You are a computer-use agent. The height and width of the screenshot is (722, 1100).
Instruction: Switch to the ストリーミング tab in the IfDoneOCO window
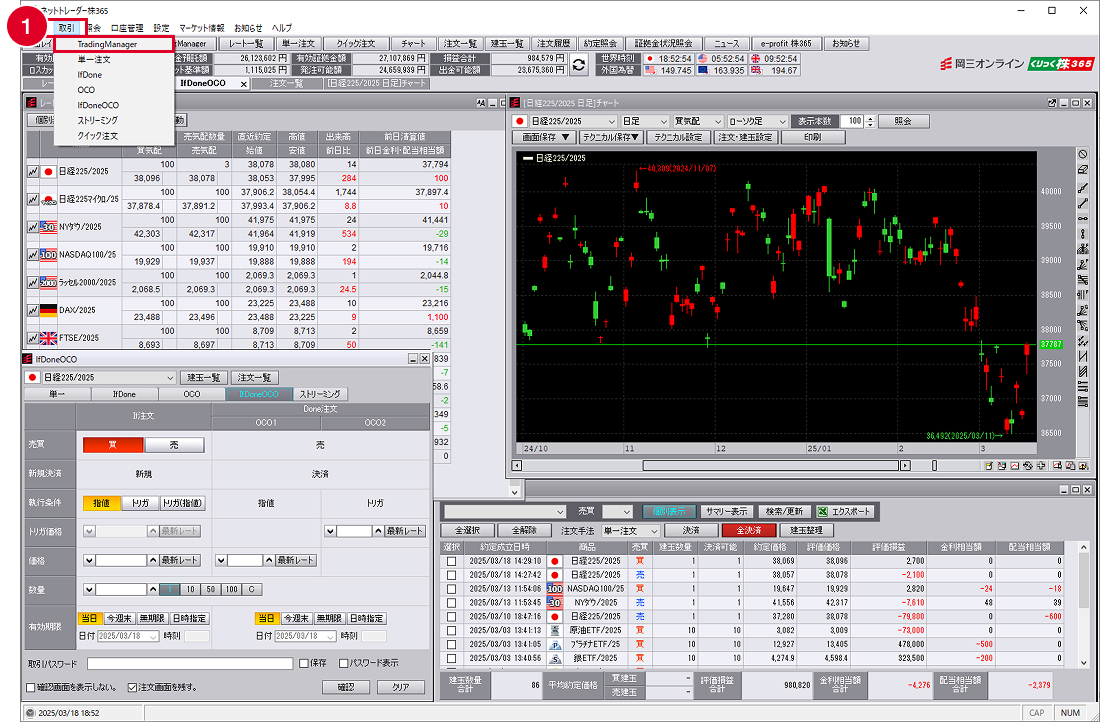(319, 394)
